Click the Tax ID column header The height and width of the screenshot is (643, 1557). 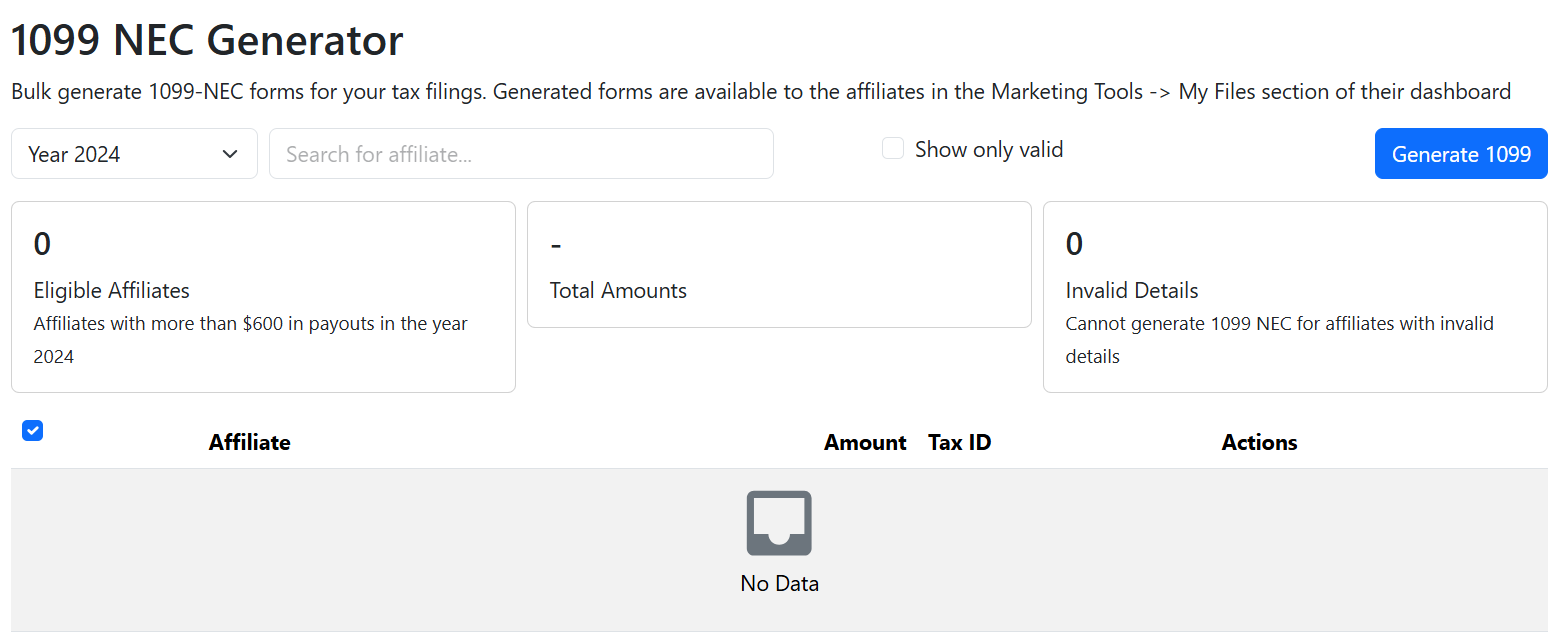coord(959,443)
